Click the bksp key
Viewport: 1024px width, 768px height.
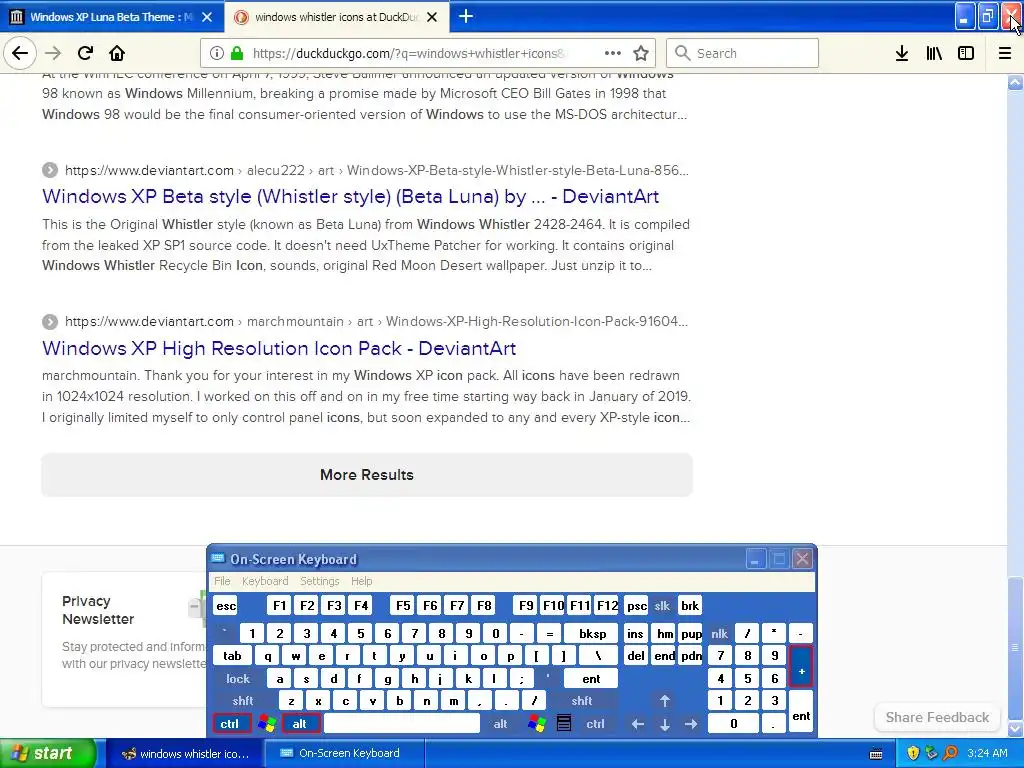point(592,633)
